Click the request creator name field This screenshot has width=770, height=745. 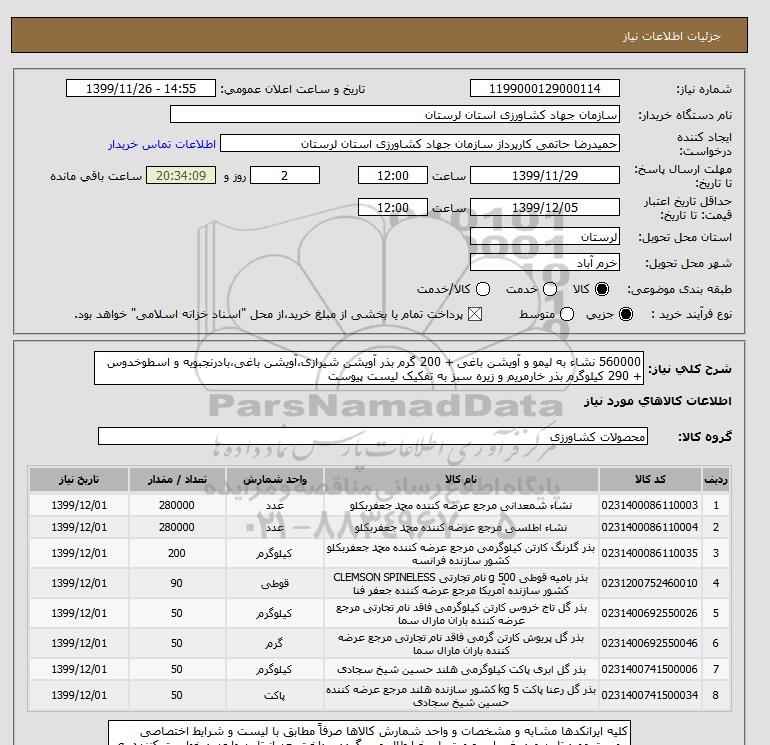pos(420,144)
